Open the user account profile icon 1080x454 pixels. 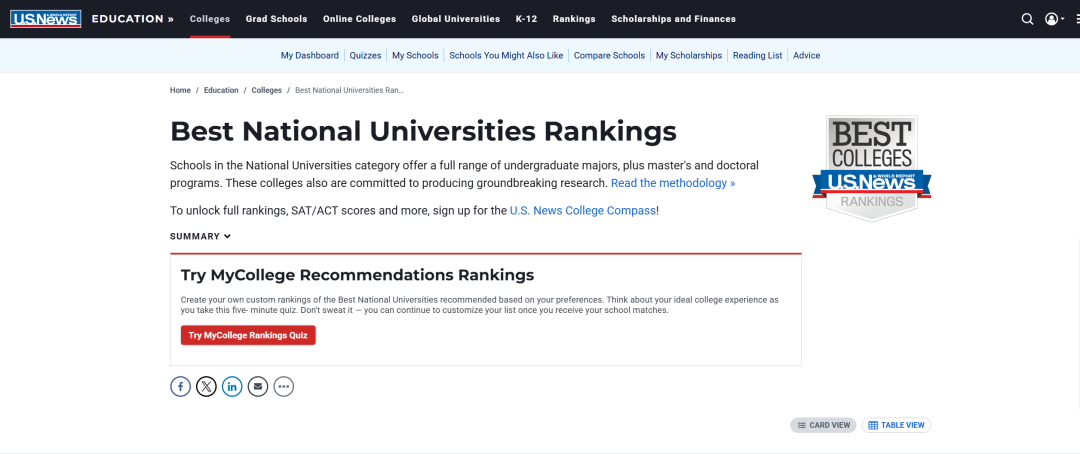(x=1054, y=19)
